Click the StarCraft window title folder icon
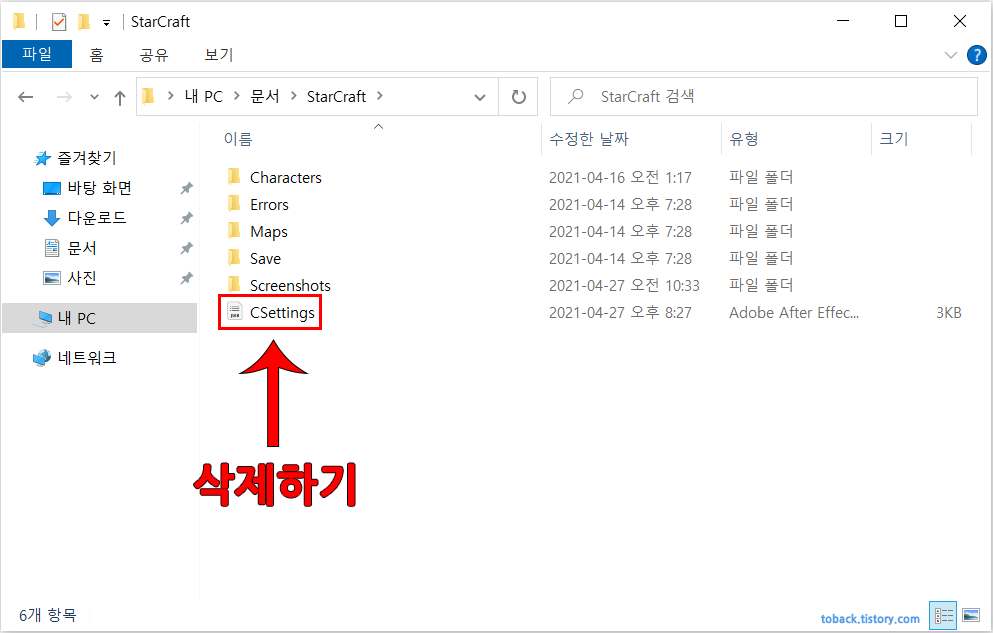 [19, 22]
